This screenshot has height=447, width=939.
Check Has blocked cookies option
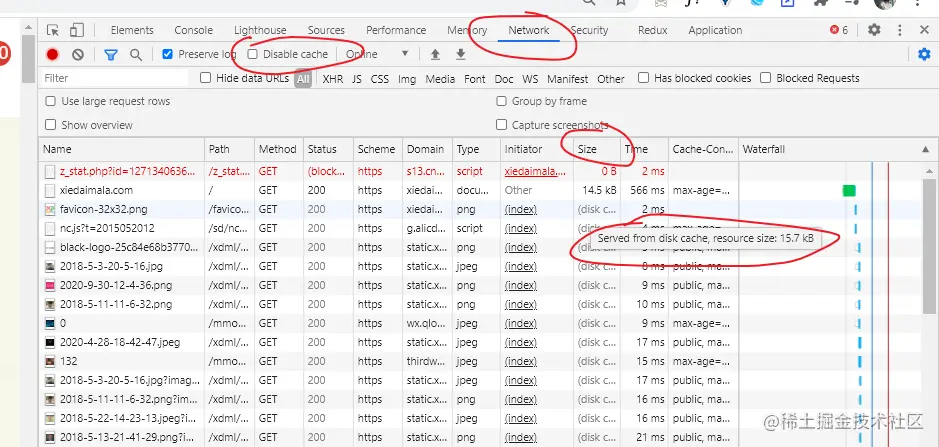pyautogui.click(x=643, y=78)
